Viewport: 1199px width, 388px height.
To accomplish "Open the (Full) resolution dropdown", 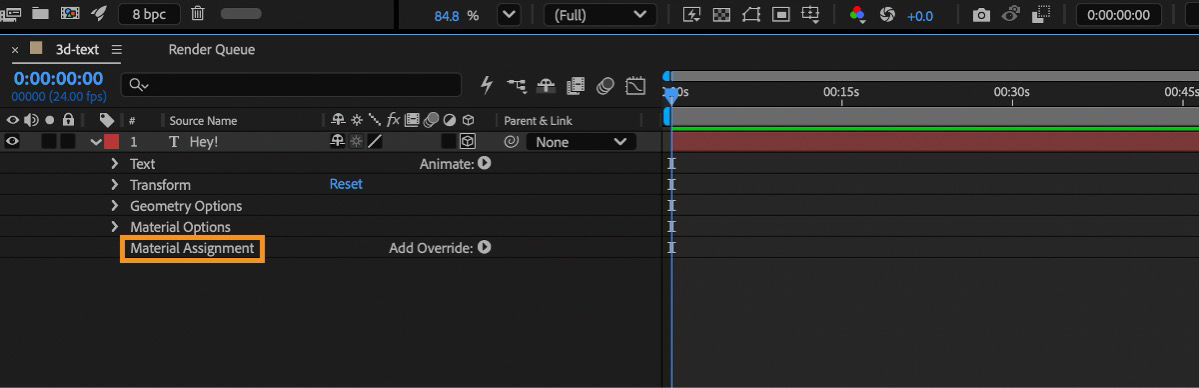I will pyautogui.click(x=599, y=15).
